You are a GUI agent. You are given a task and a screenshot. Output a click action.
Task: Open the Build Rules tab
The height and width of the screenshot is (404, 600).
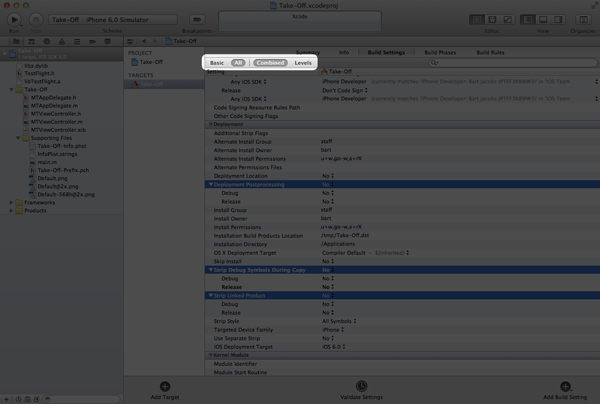[x=490, y=52]
